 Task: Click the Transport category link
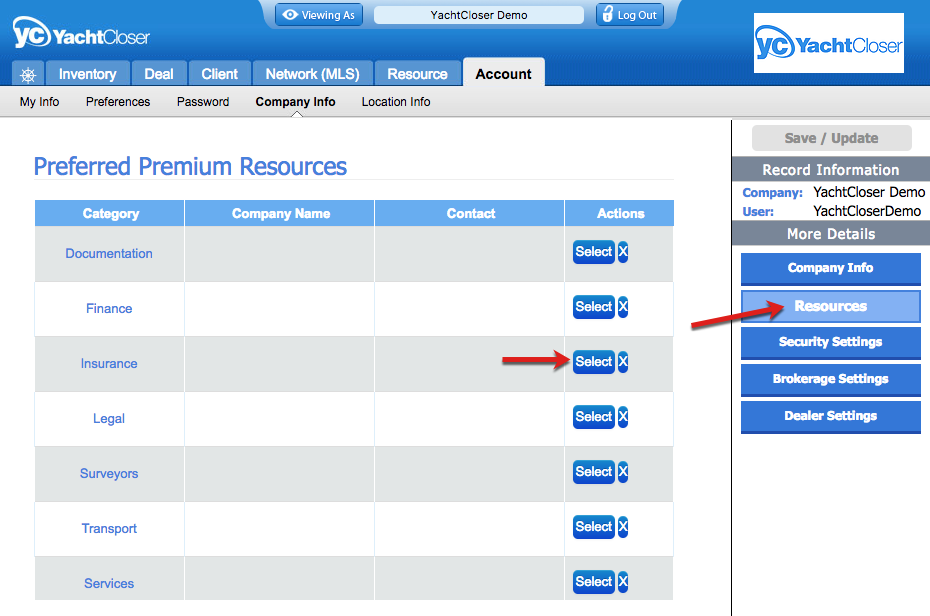click(109, 528)
